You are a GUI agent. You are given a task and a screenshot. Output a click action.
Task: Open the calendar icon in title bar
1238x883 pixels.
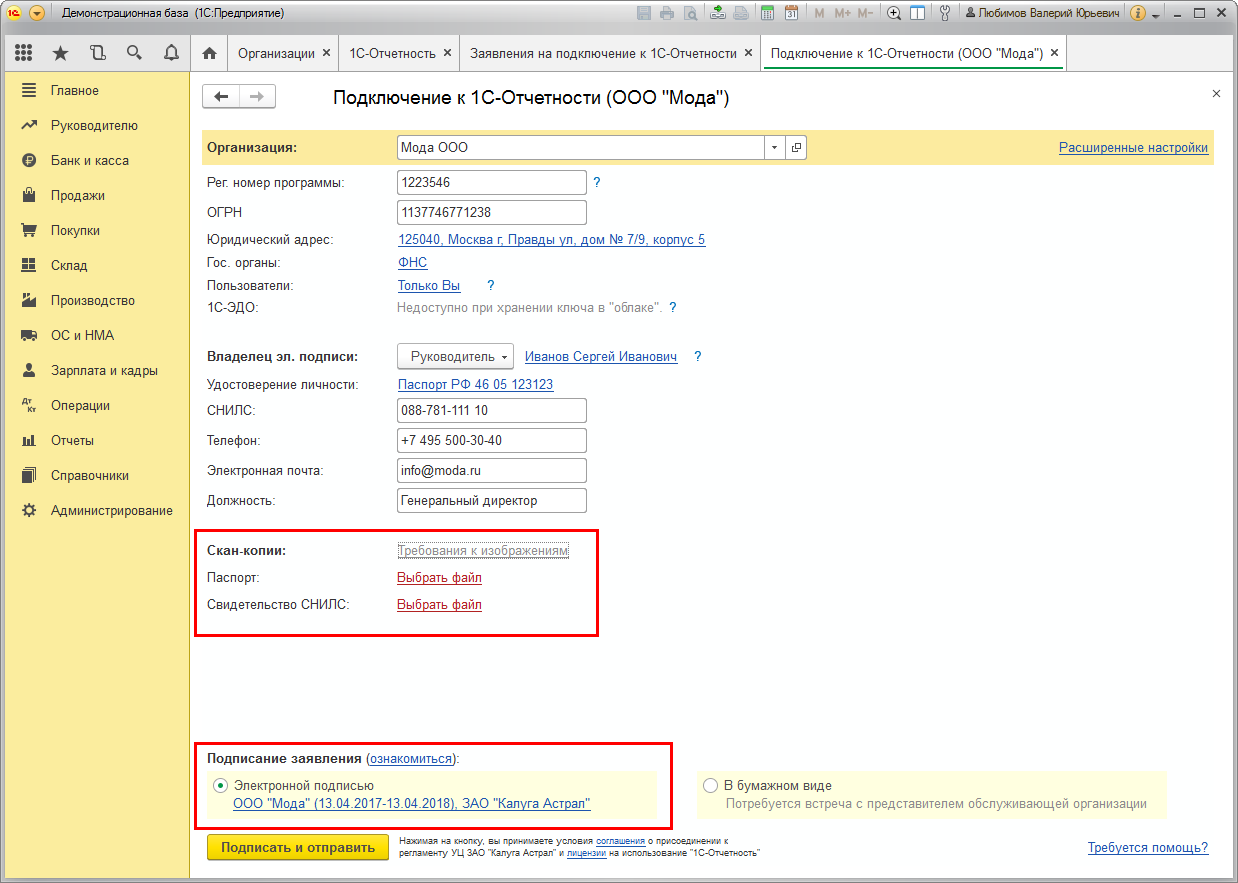pyautogui.click(x=791, y=13)
